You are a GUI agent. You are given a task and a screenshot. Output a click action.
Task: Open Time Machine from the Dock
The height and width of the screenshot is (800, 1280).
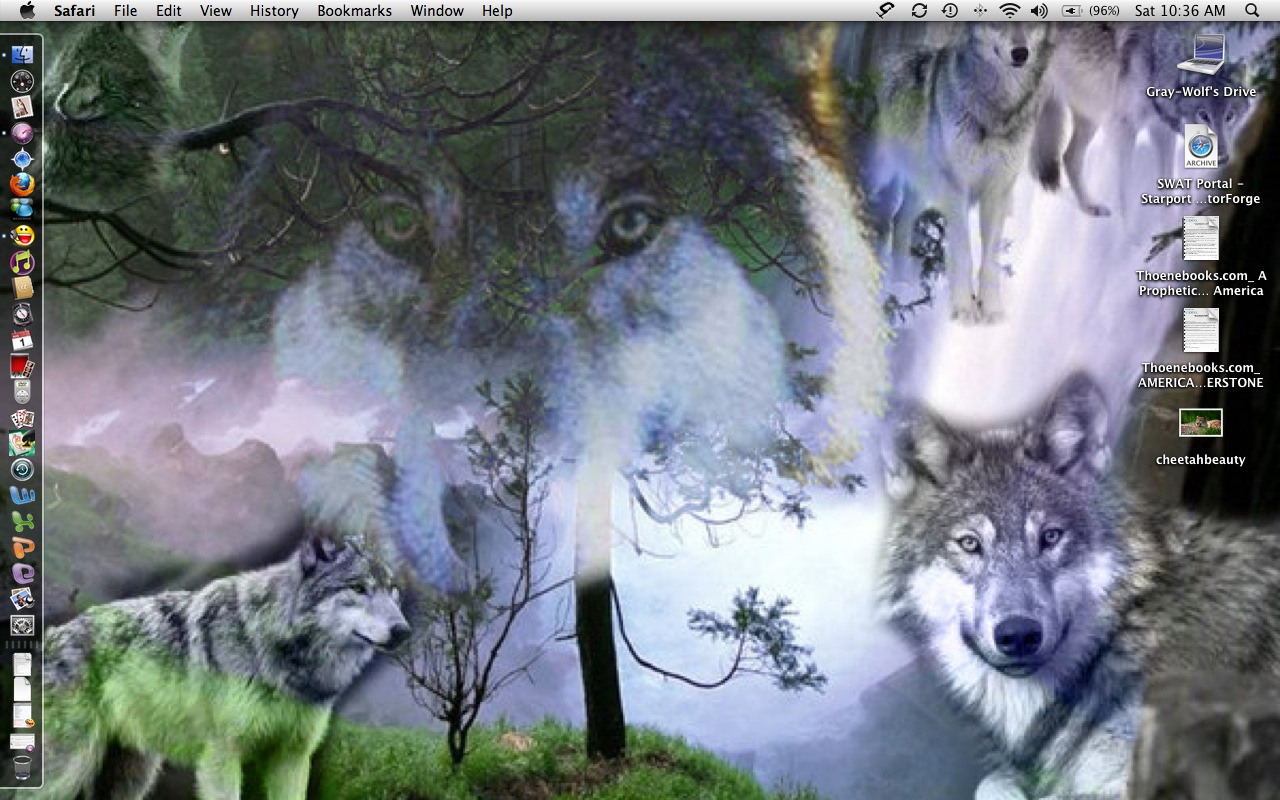point(22,470)
